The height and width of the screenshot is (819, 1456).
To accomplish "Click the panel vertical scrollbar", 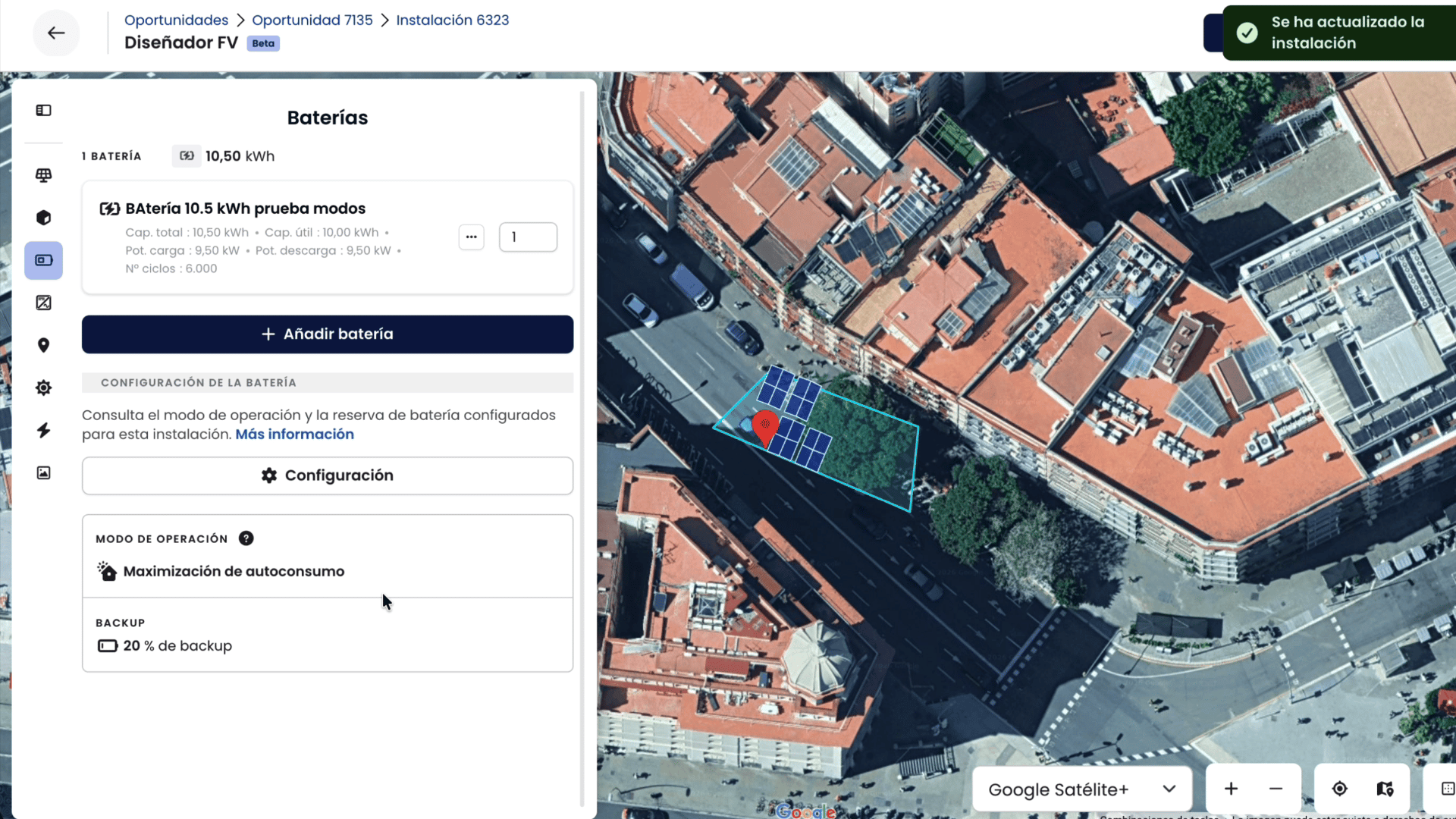I will [x=582, y=447].
